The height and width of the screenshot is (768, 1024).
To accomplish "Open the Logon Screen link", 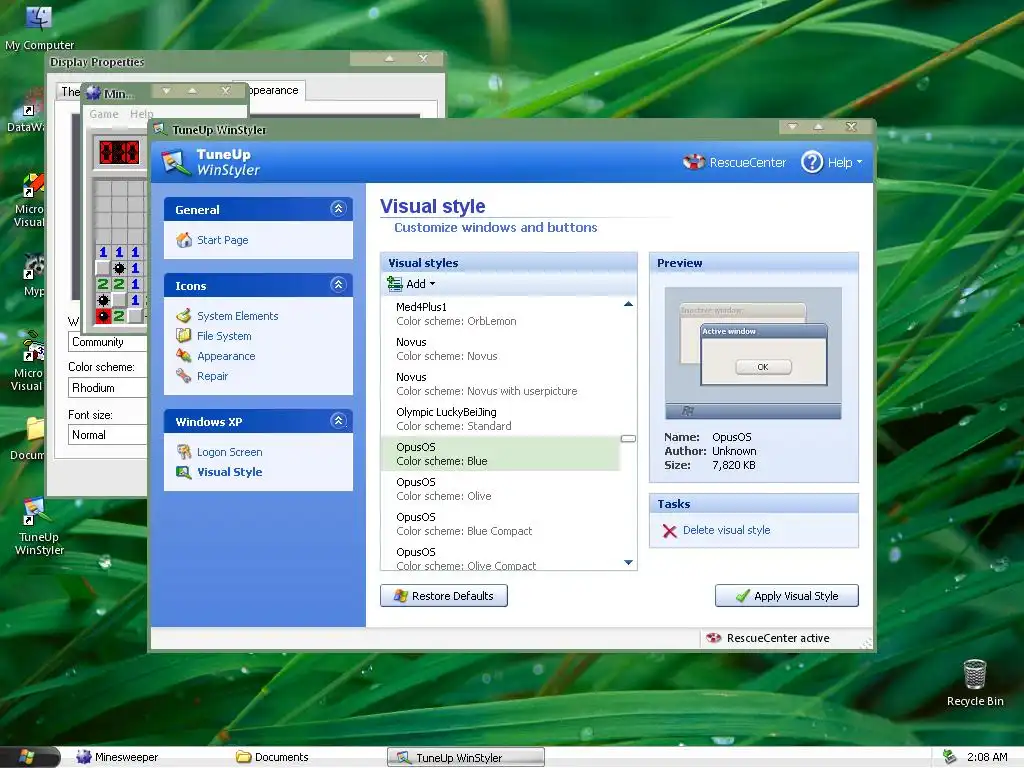I will point(230,452).
